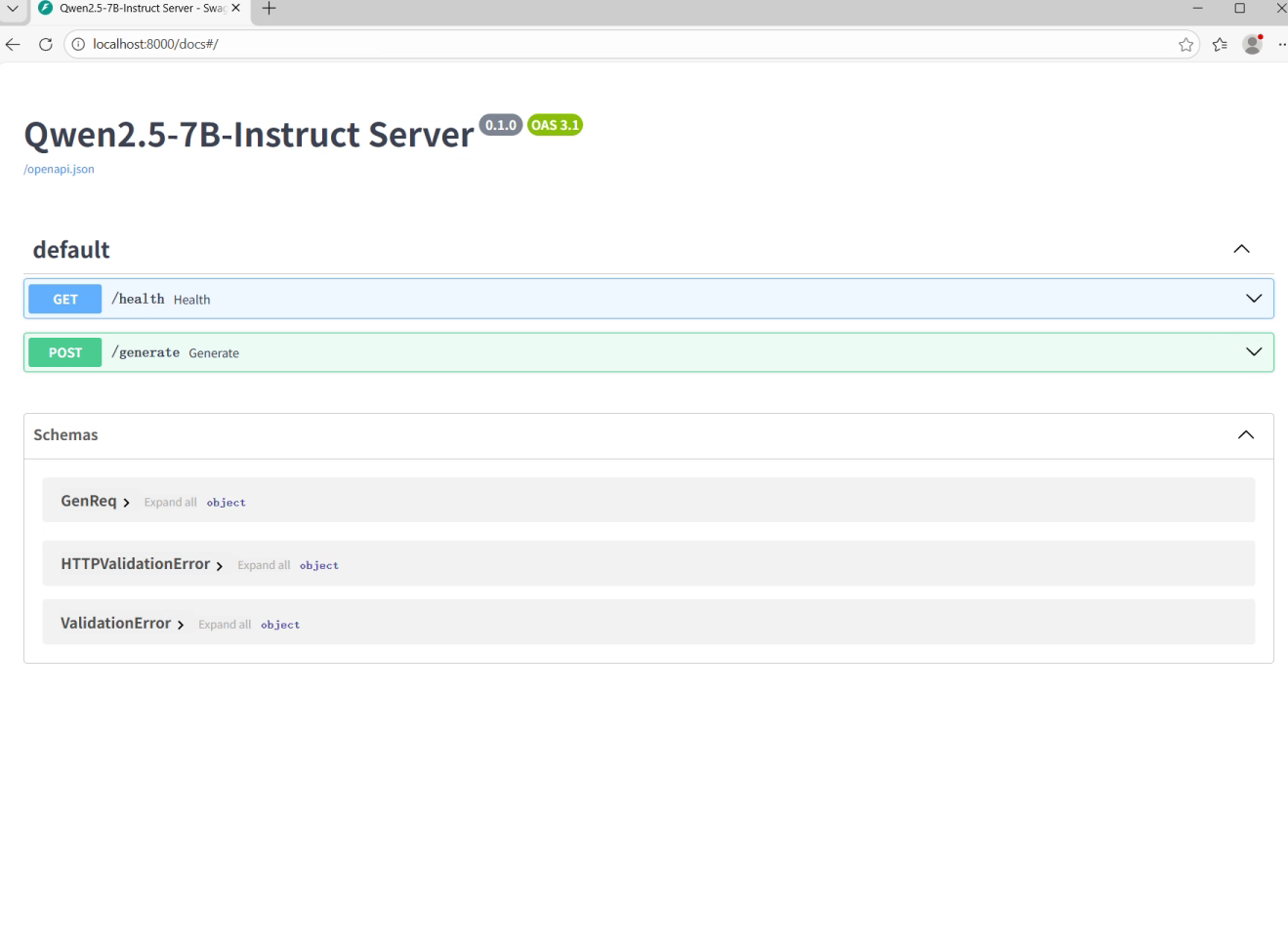The height and width of the screenshot is (938, 1288).
Task: Open the tab search dropdown arrow
Action: [x=13, y=8]
